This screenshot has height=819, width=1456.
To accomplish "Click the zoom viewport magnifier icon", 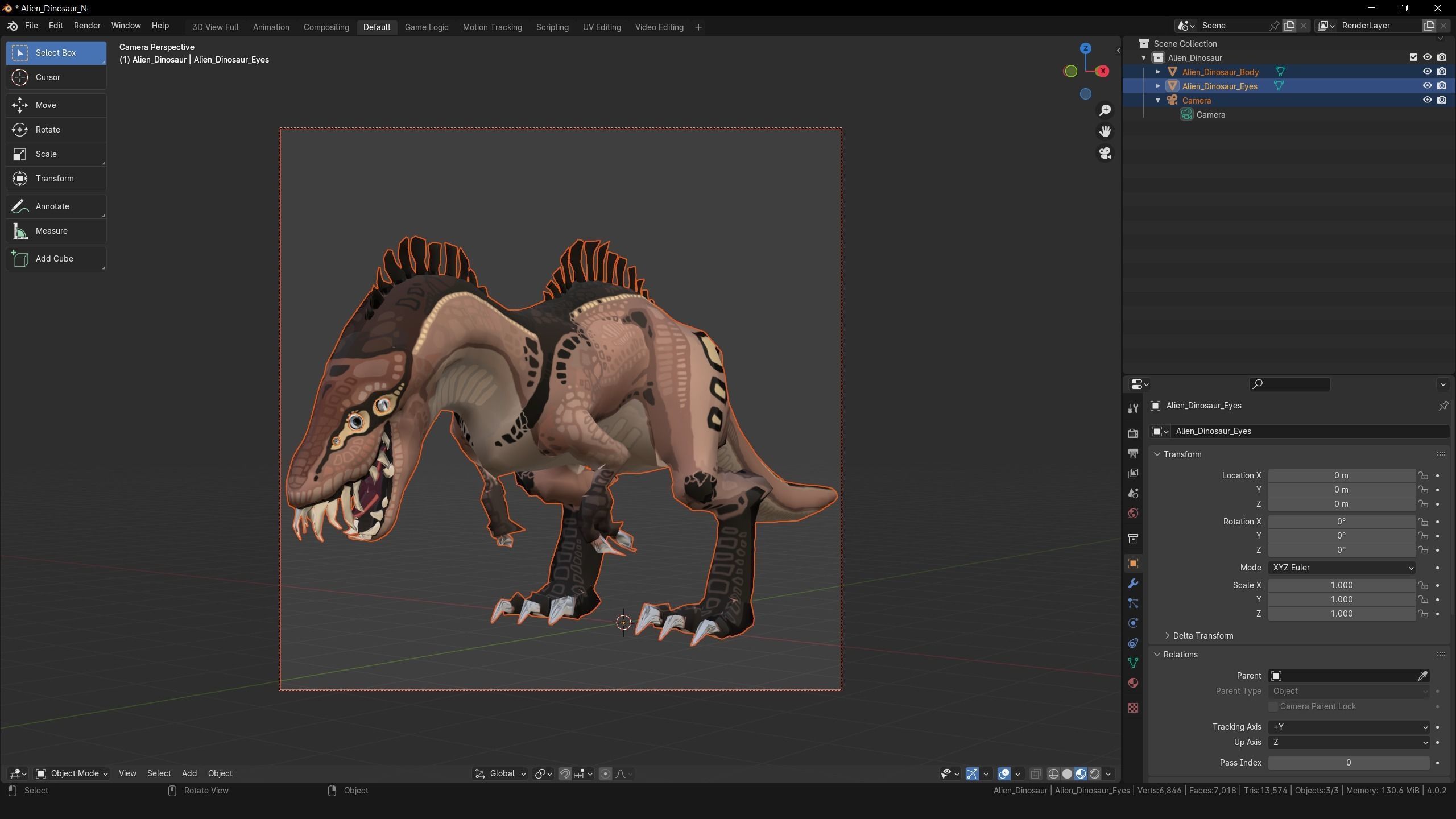I will (x=1105, y=110).
